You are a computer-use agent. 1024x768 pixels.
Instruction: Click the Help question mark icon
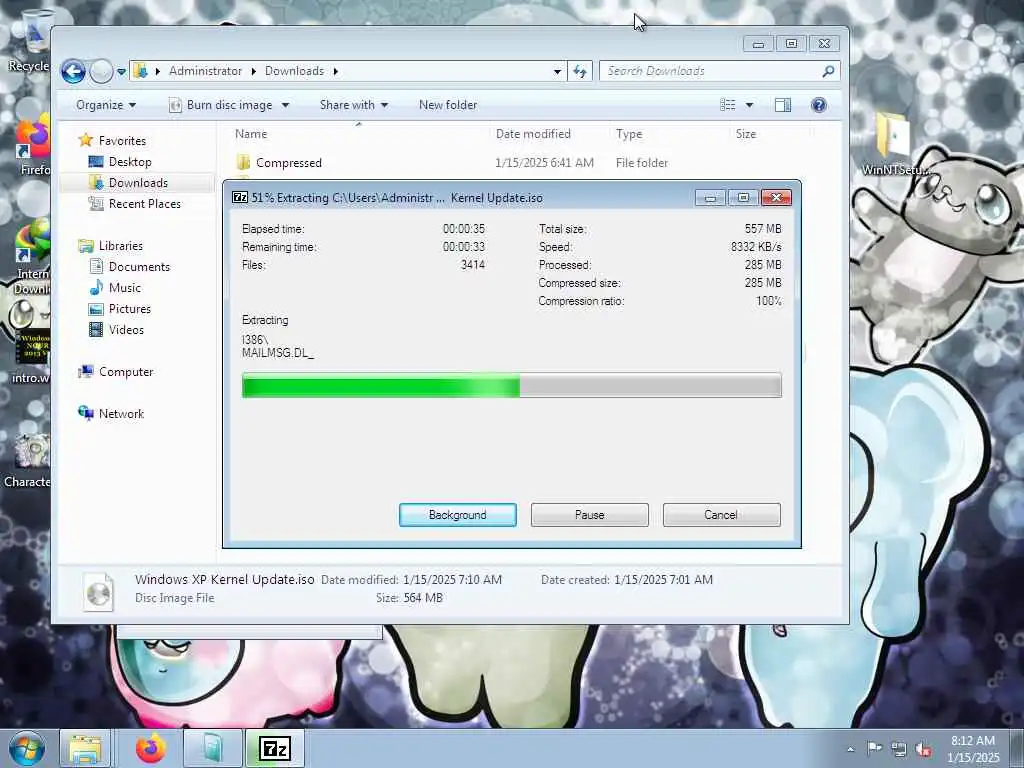pos(818,105)
